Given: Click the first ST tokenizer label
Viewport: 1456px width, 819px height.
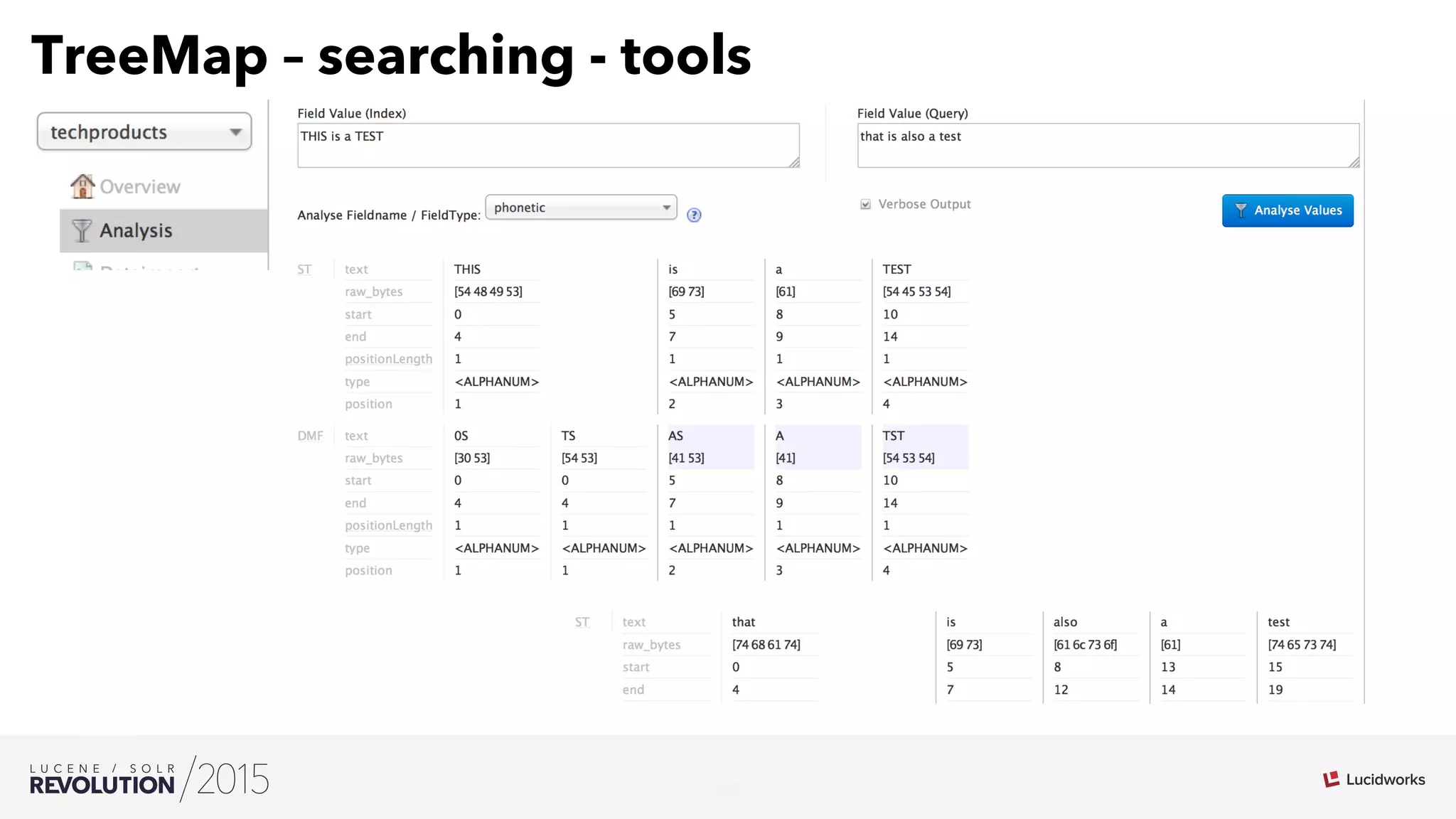Looking at the screenshot, I should click(x=304, y=269).
